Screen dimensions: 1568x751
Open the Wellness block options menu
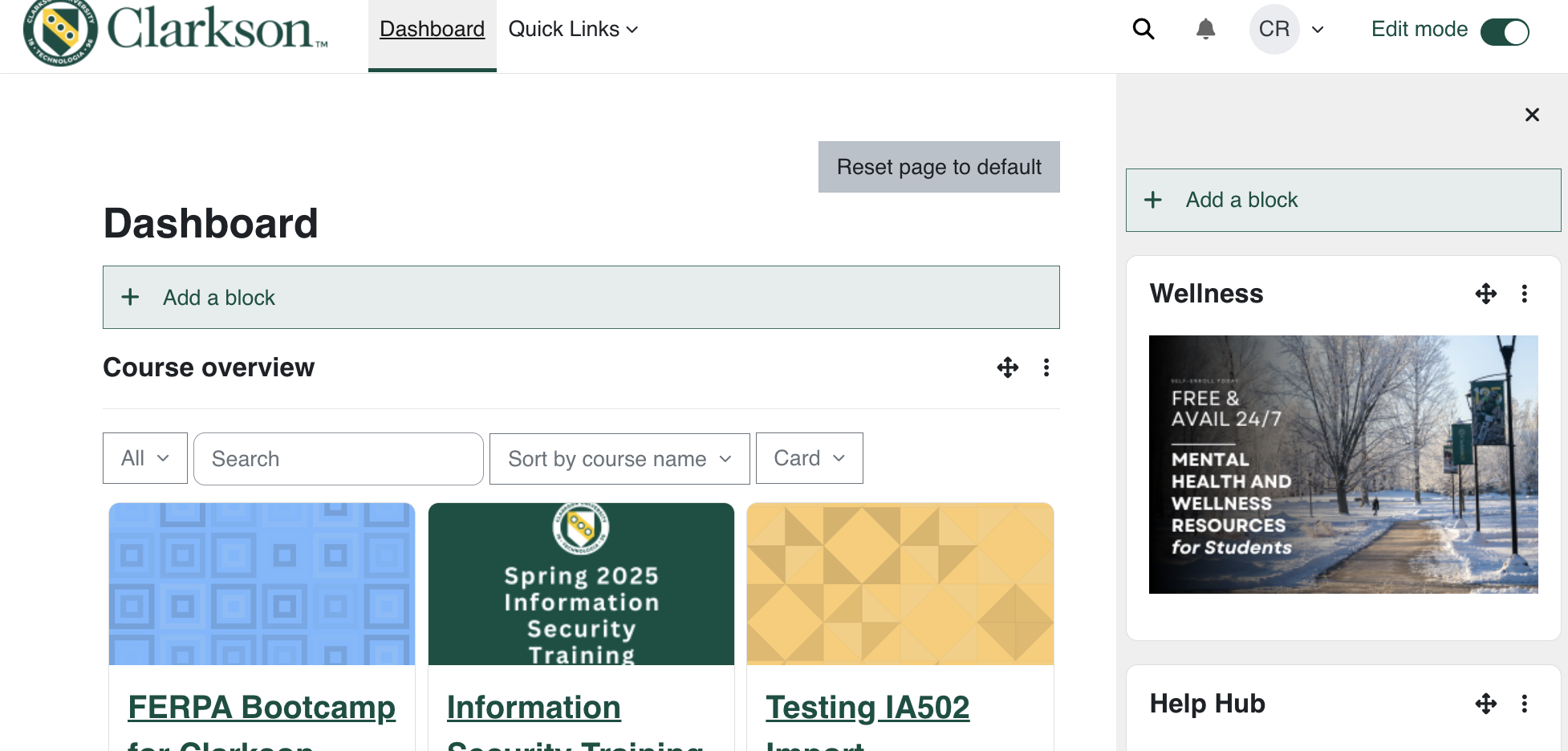tap(1525, 294)
